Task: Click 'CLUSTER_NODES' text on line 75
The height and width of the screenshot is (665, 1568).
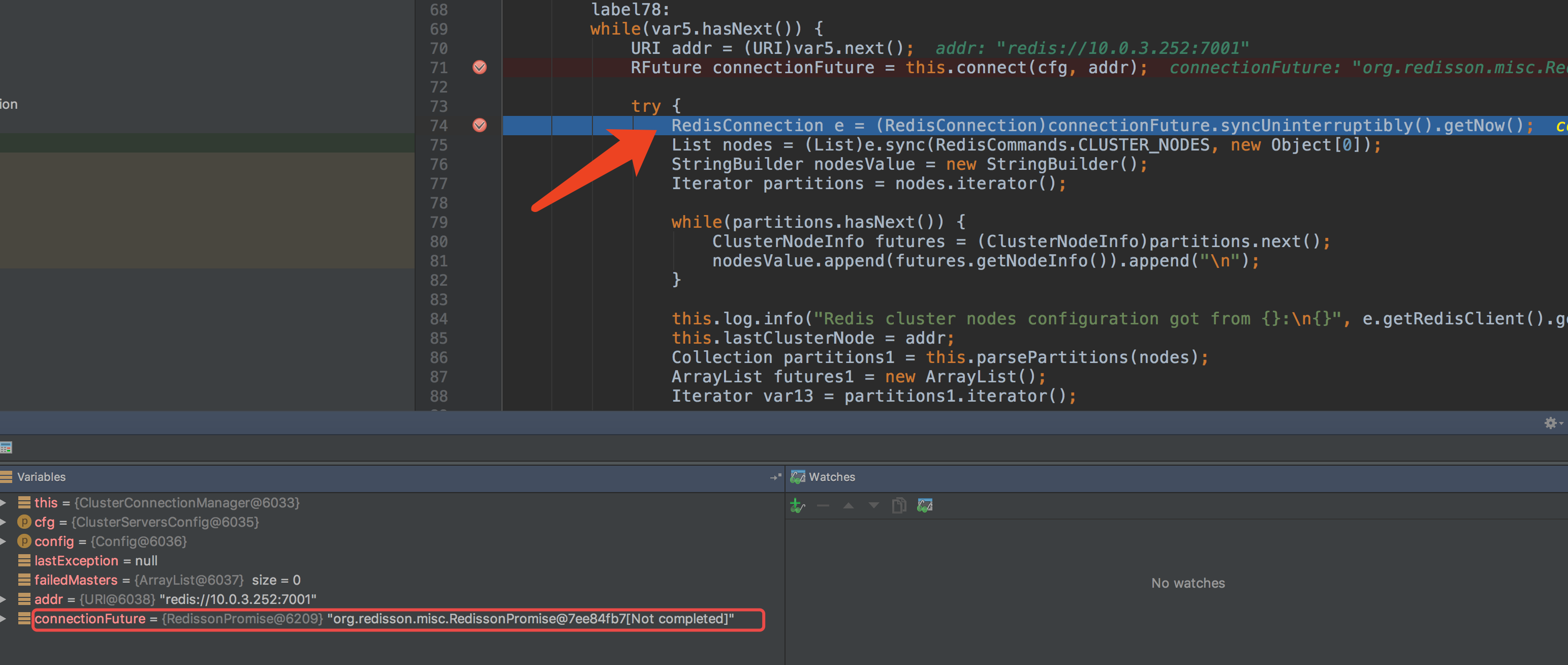Action: 1144,145
